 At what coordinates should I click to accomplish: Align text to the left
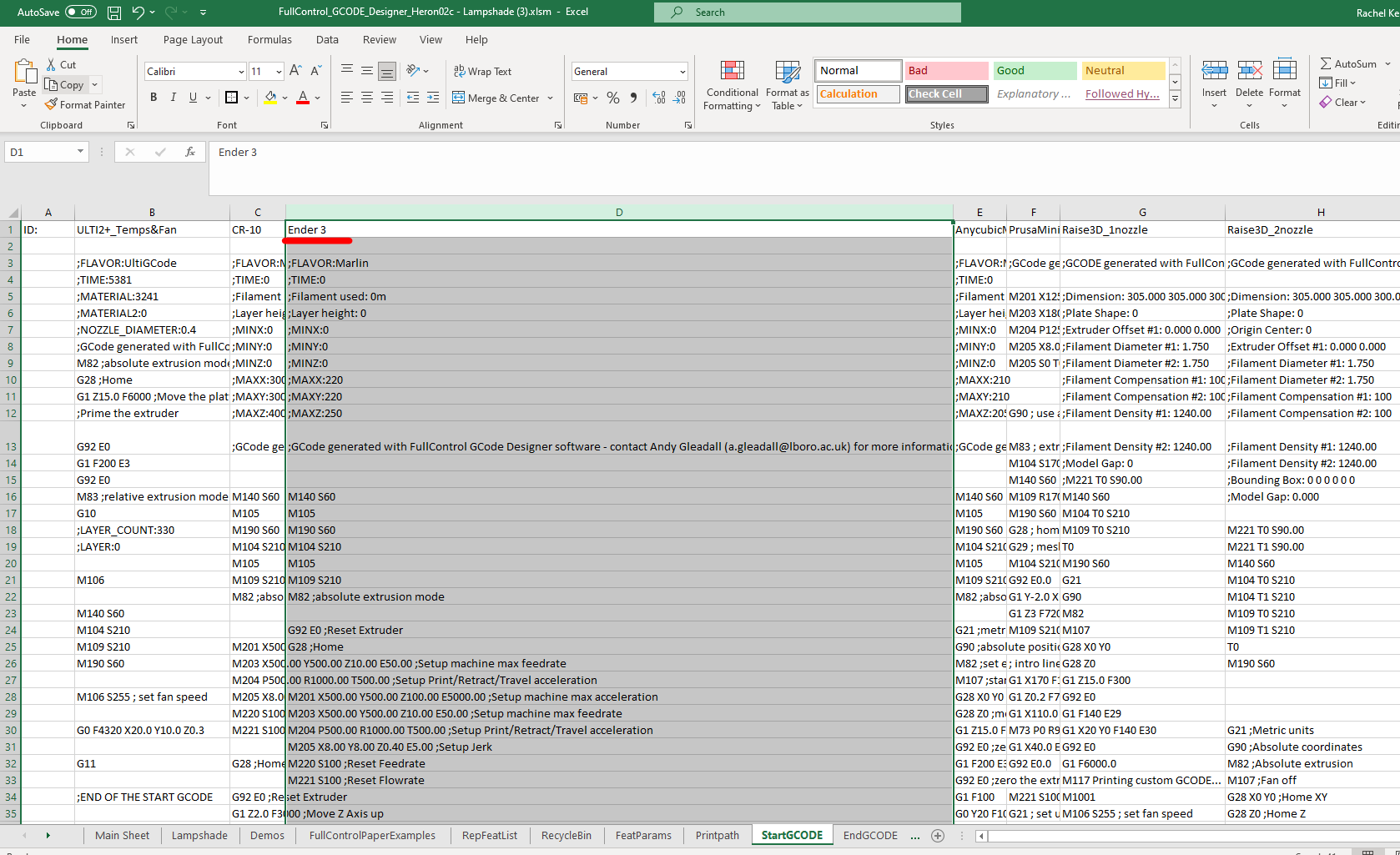pyautogui.click(x=347, y=98)
